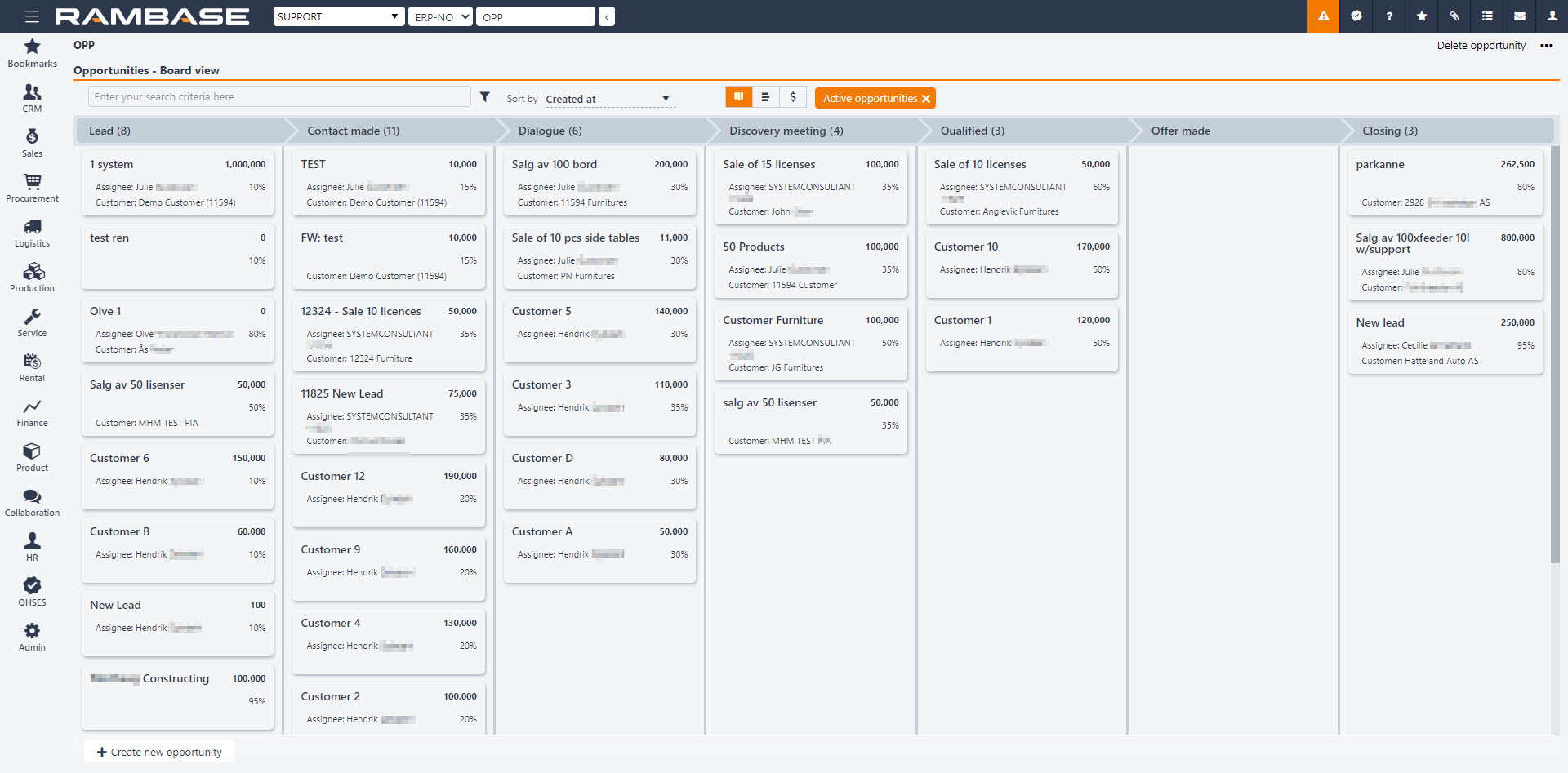Click the search criteria input field
This screenshot has height=773, width=1568.
[279, 96]
